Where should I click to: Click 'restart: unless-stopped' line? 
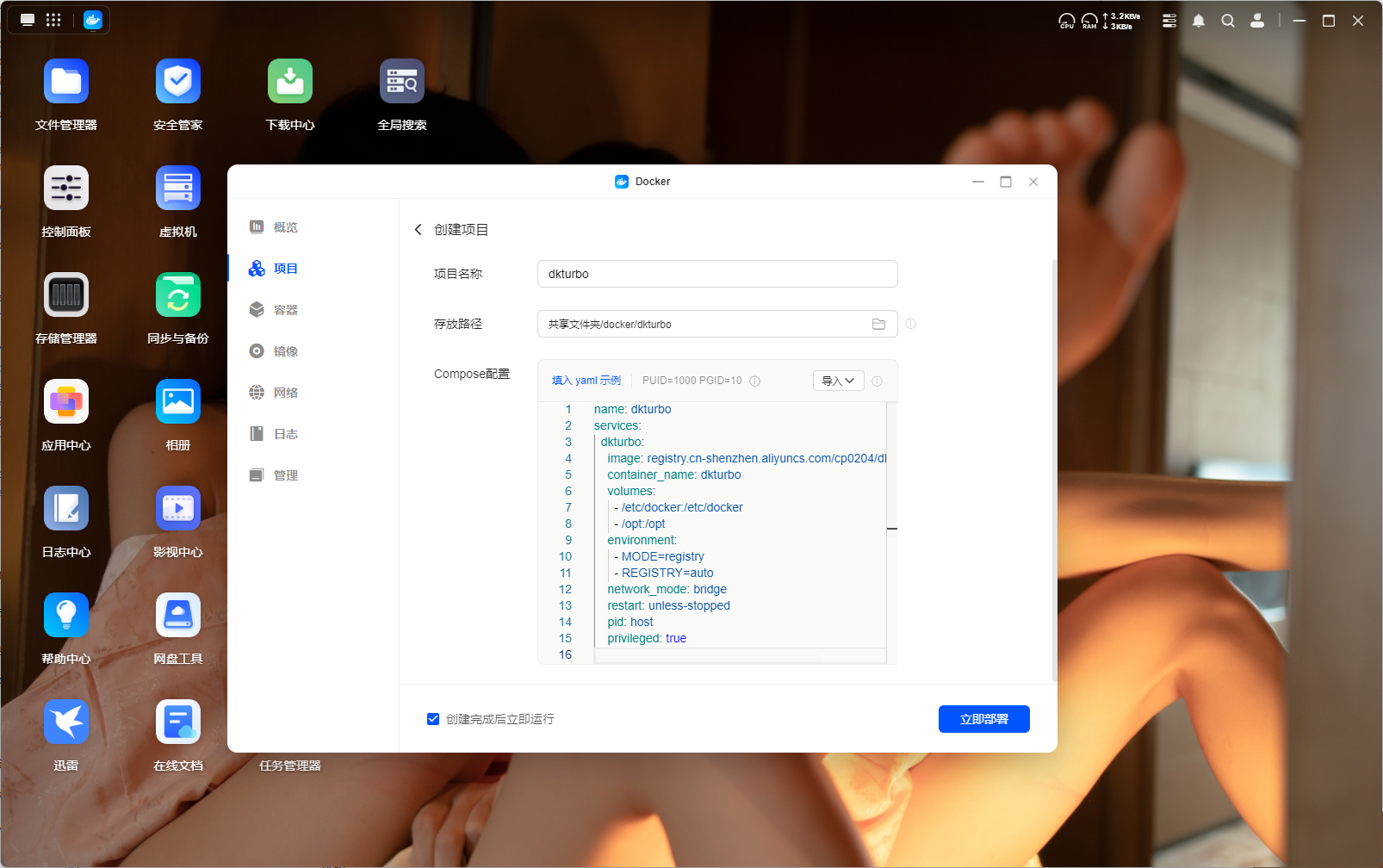pos(668,605)
